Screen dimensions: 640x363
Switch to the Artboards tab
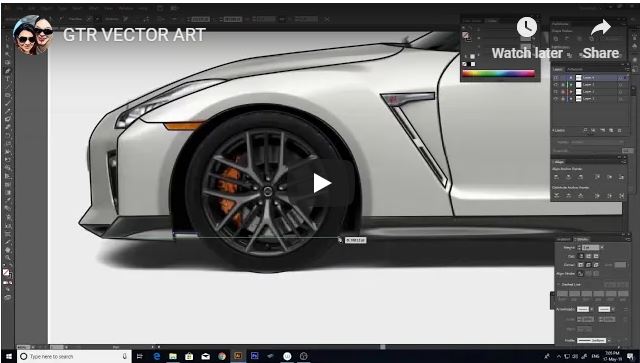(575, 69)
